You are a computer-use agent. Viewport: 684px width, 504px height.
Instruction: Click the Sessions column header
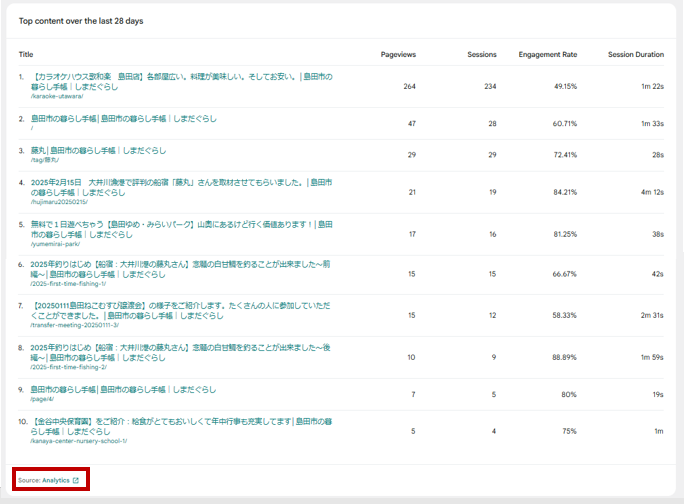coord(482,54)
